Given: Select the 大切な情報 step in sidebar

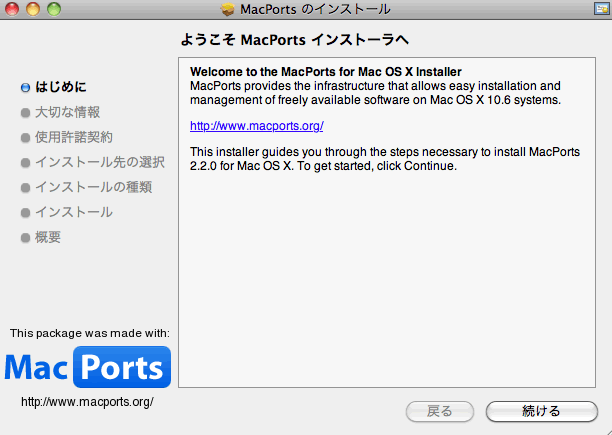Looking at the screenshot, I should (x=68, y=112).
